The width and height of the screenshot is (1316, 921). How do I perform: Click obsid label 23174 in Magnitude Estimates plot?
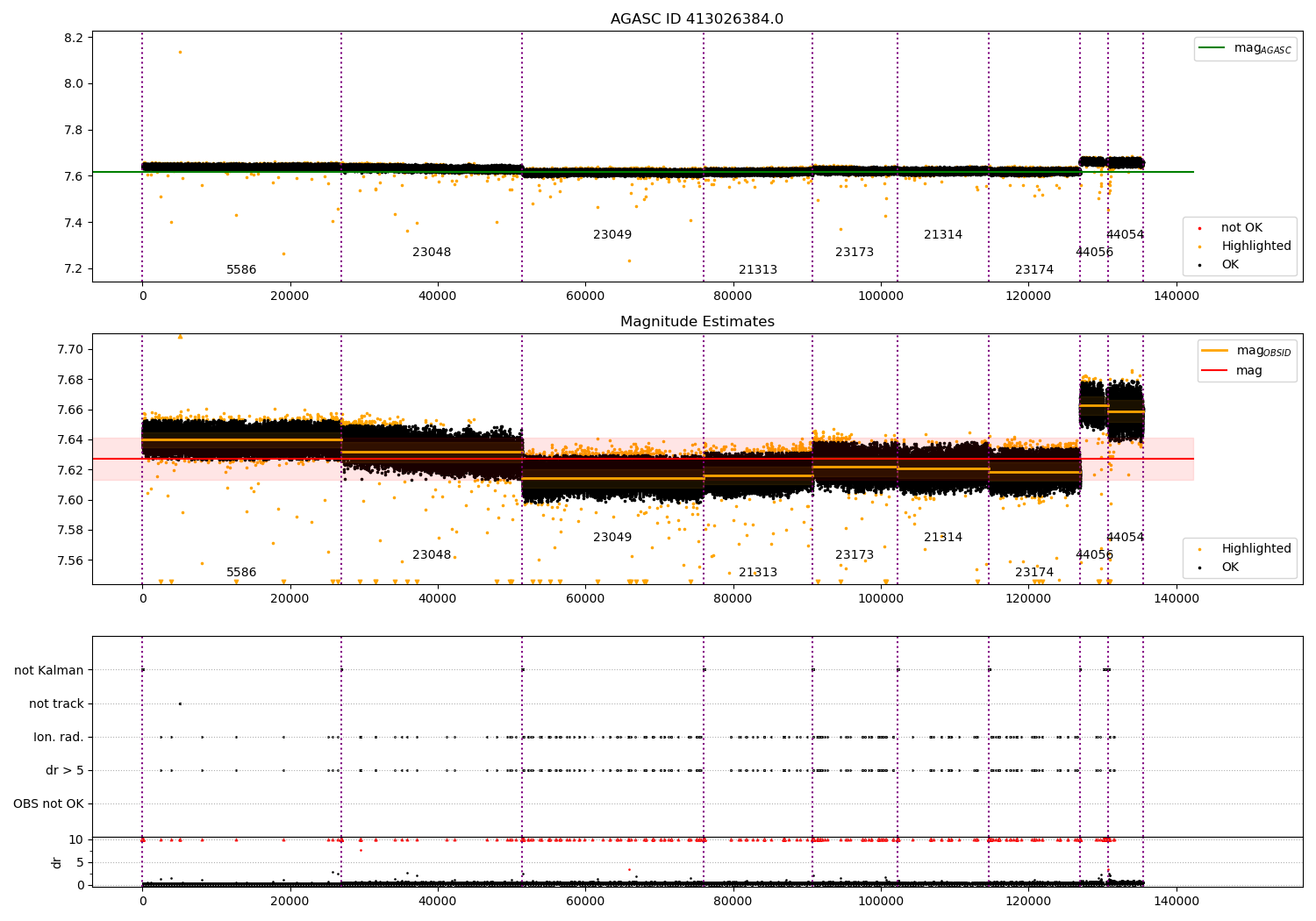1034,573
